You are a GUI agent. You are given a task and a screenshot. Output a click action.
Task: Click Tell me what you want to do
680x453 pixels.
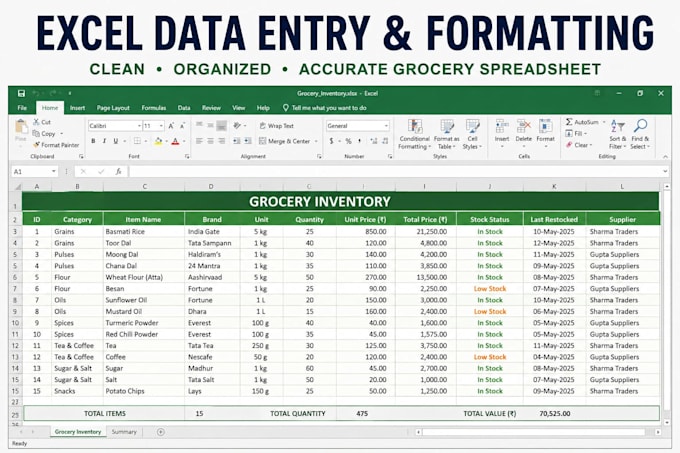[x=325, y=108]
